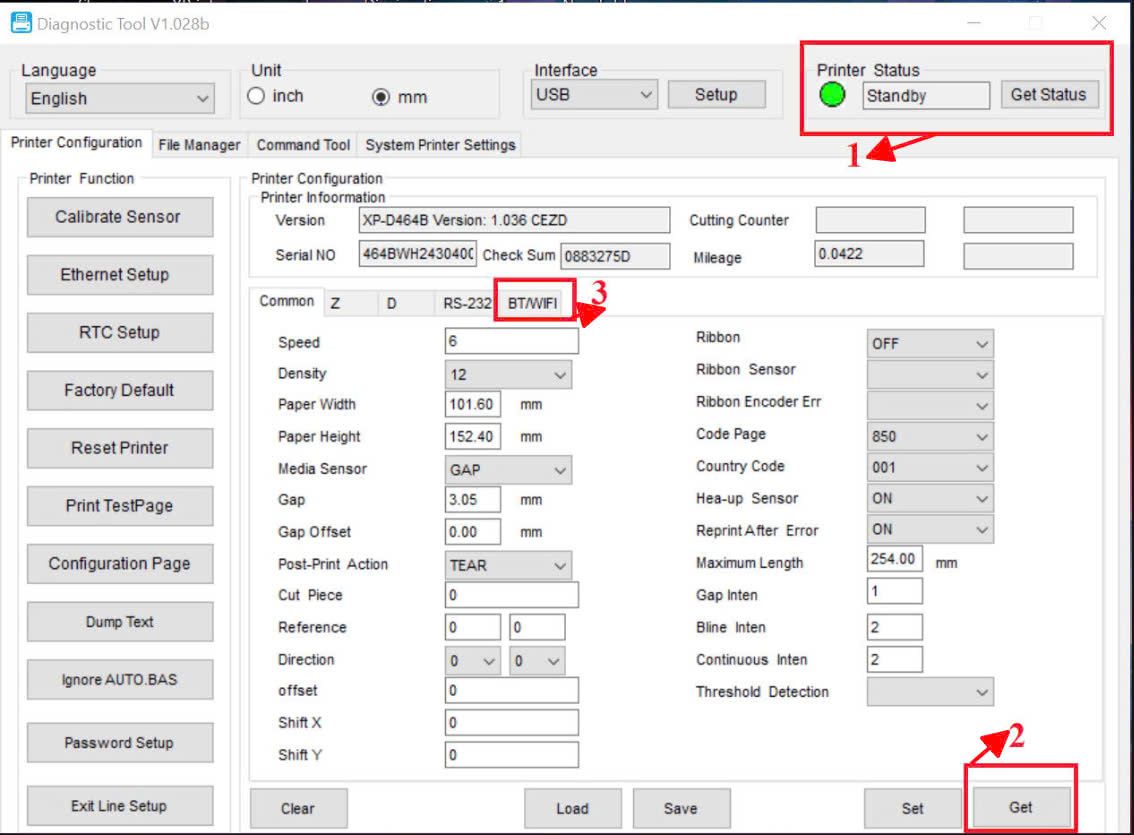Select the Z settings tab
The height and width of the screenshot is (835, 1134).
coord(350,304)
